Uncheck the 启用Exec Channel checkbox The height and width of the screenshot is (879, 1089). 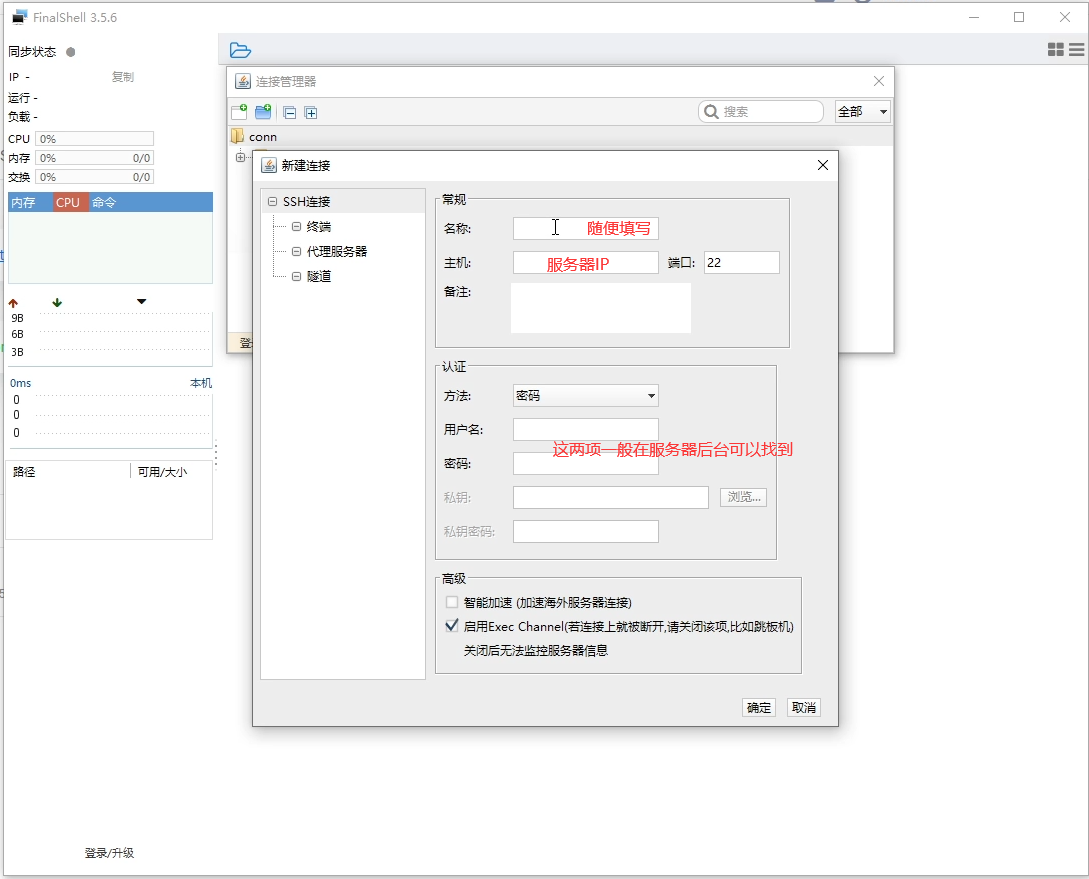[x=452, y=627]
